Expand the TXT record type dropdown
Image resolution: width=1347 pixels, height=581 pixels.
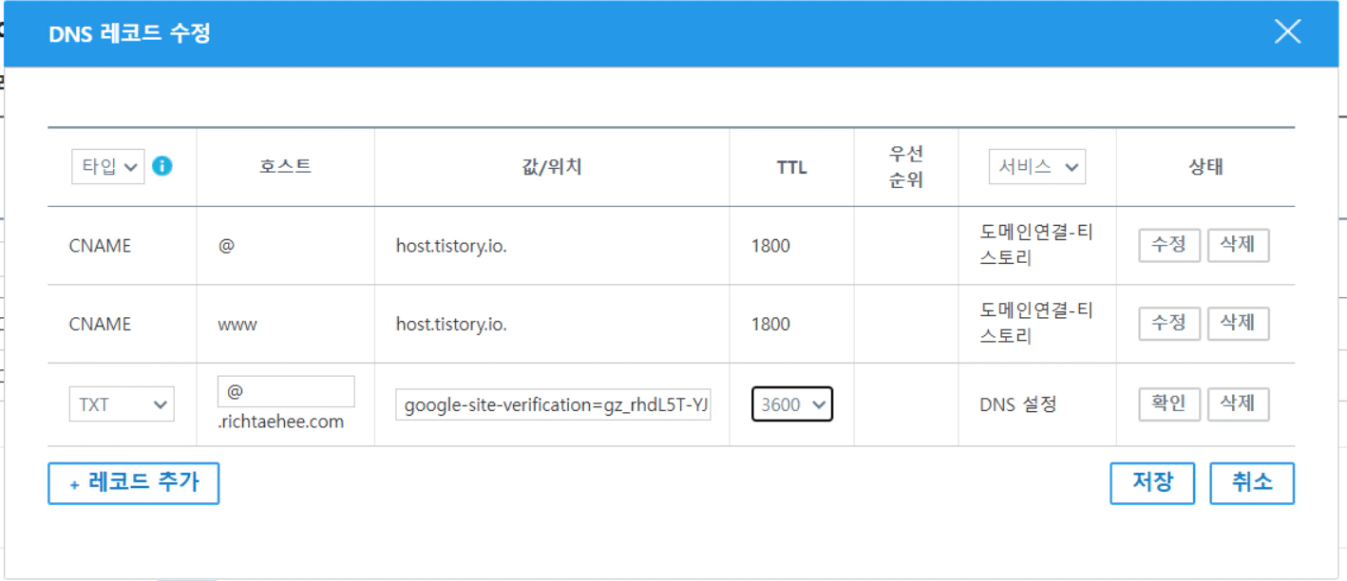pos(122,405)
